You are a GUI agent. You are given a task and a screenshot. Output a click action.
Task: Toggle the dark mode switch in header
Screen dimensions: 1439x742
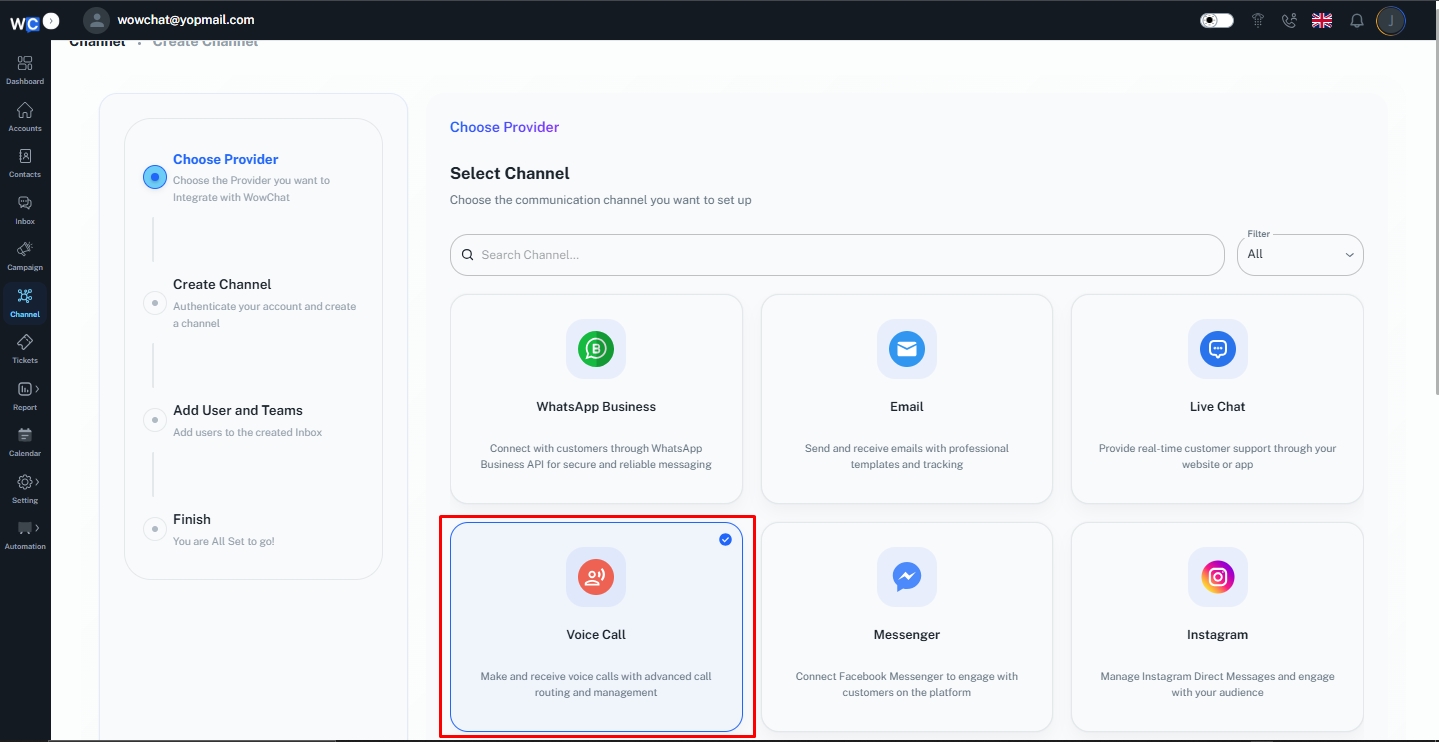coord(1217,20)
